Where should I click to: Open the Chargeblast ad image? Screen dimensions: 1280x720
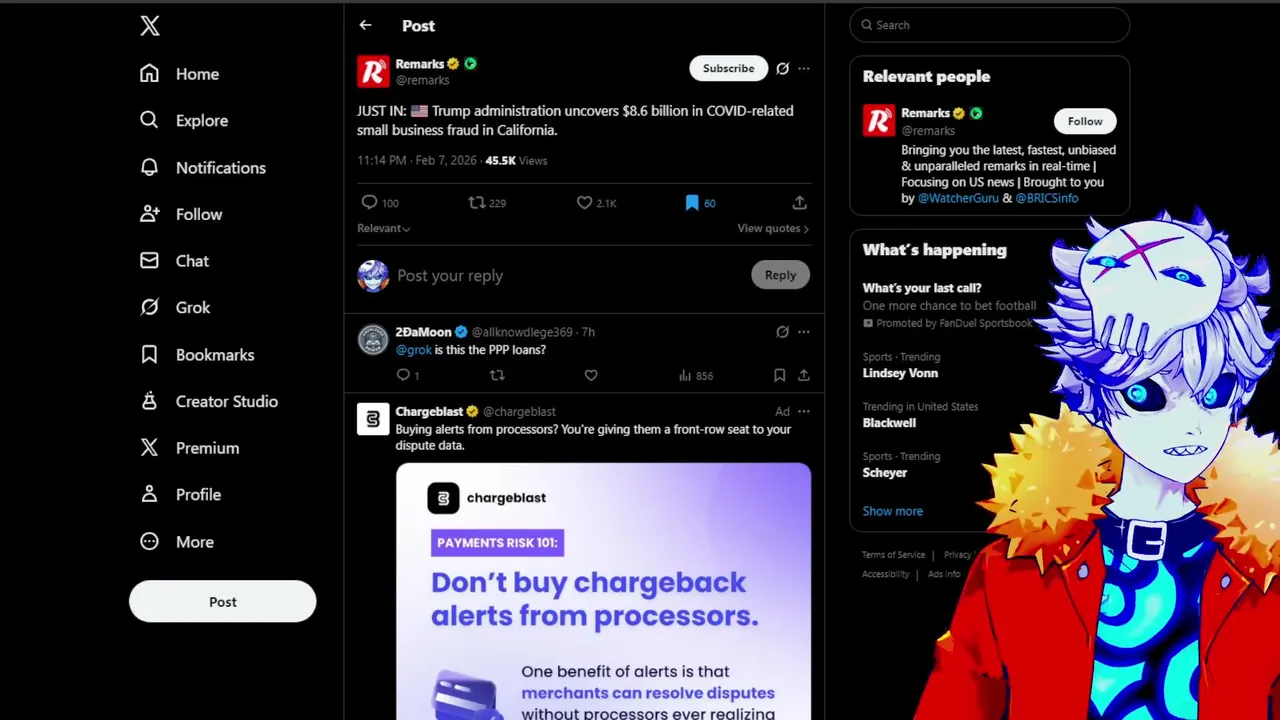[603, 591]
